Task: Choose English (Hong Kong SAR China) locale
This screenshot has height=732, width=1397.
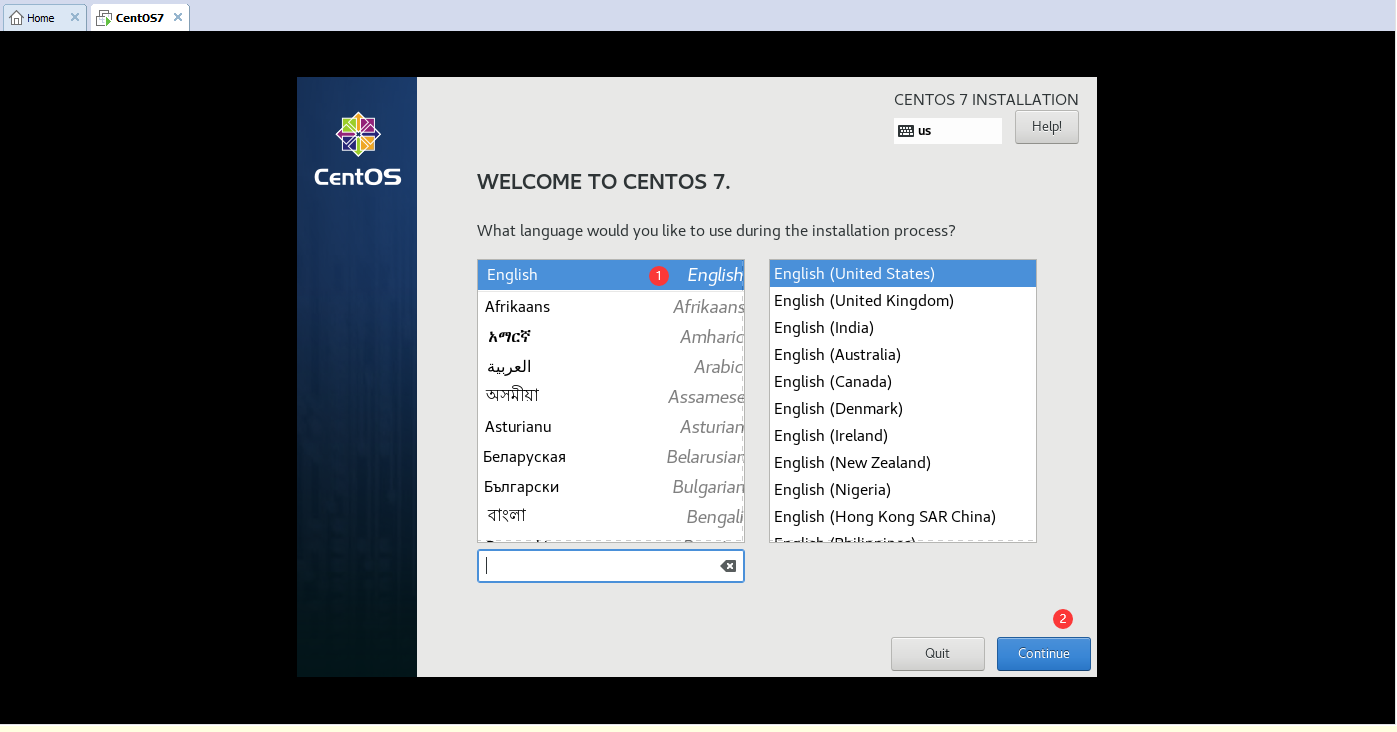Action: click(903, 517)
